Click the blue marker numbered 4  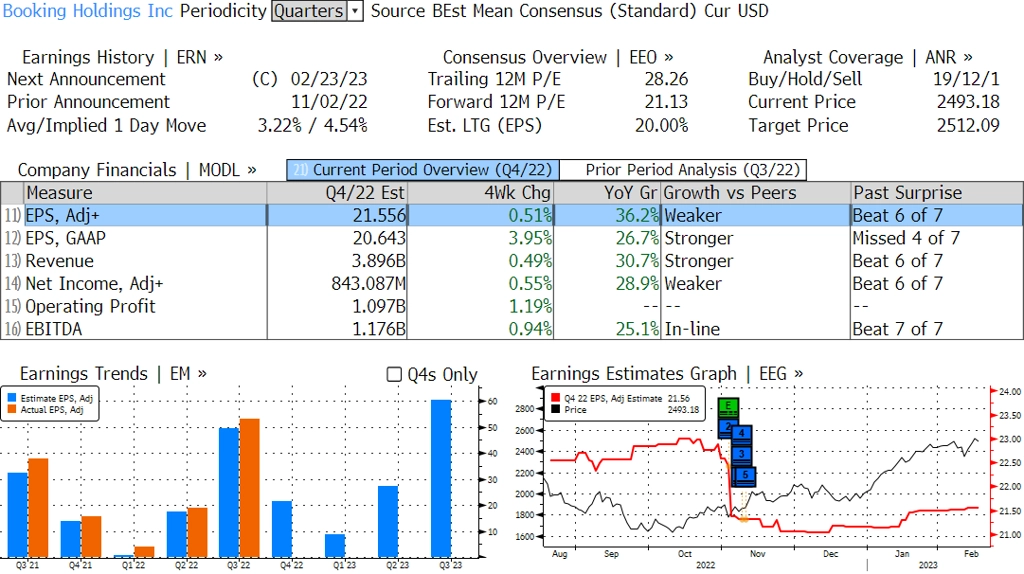[x=742, y=434]
